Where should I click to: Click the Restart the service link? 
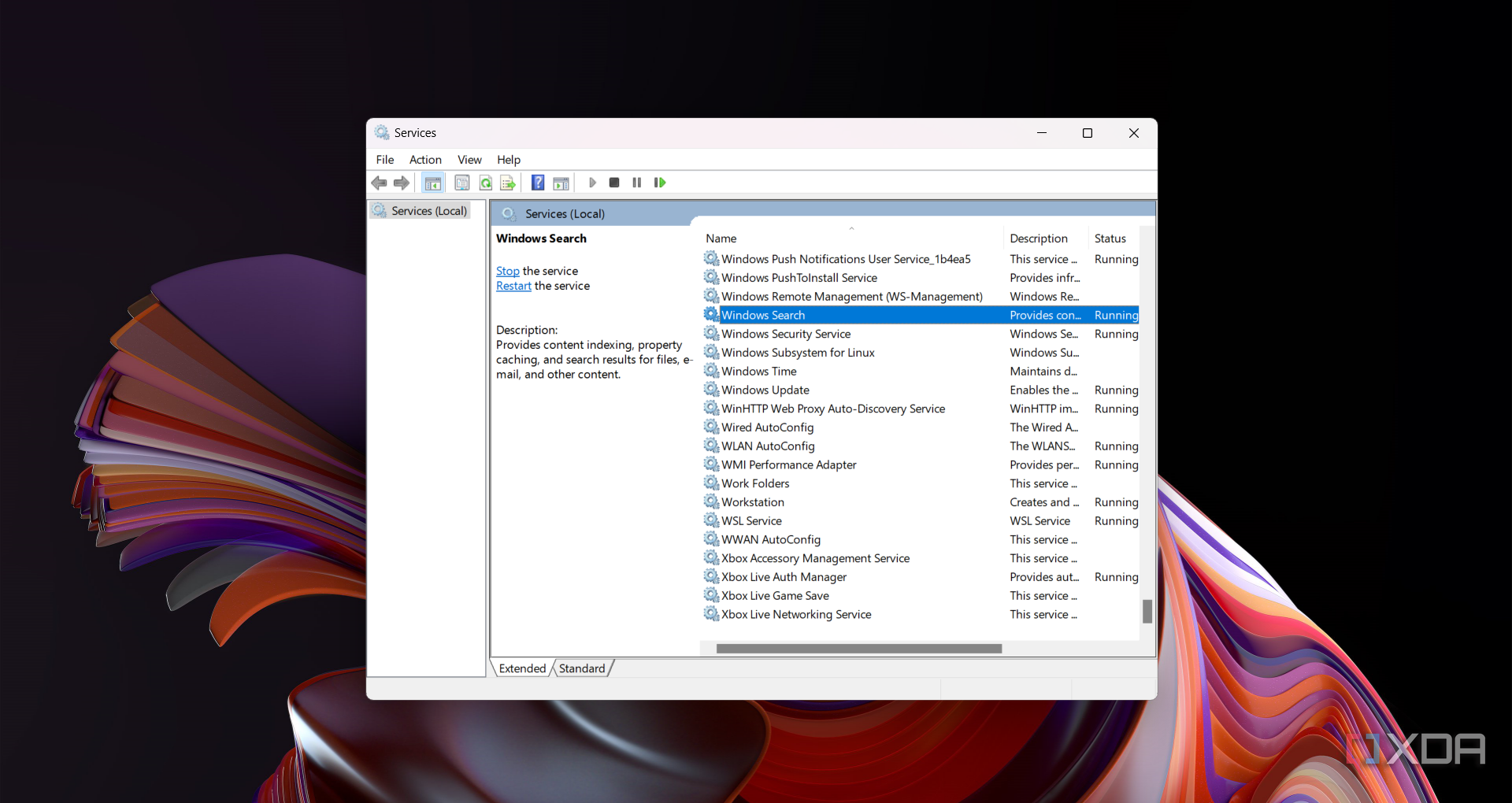click(x=513, y=286)
